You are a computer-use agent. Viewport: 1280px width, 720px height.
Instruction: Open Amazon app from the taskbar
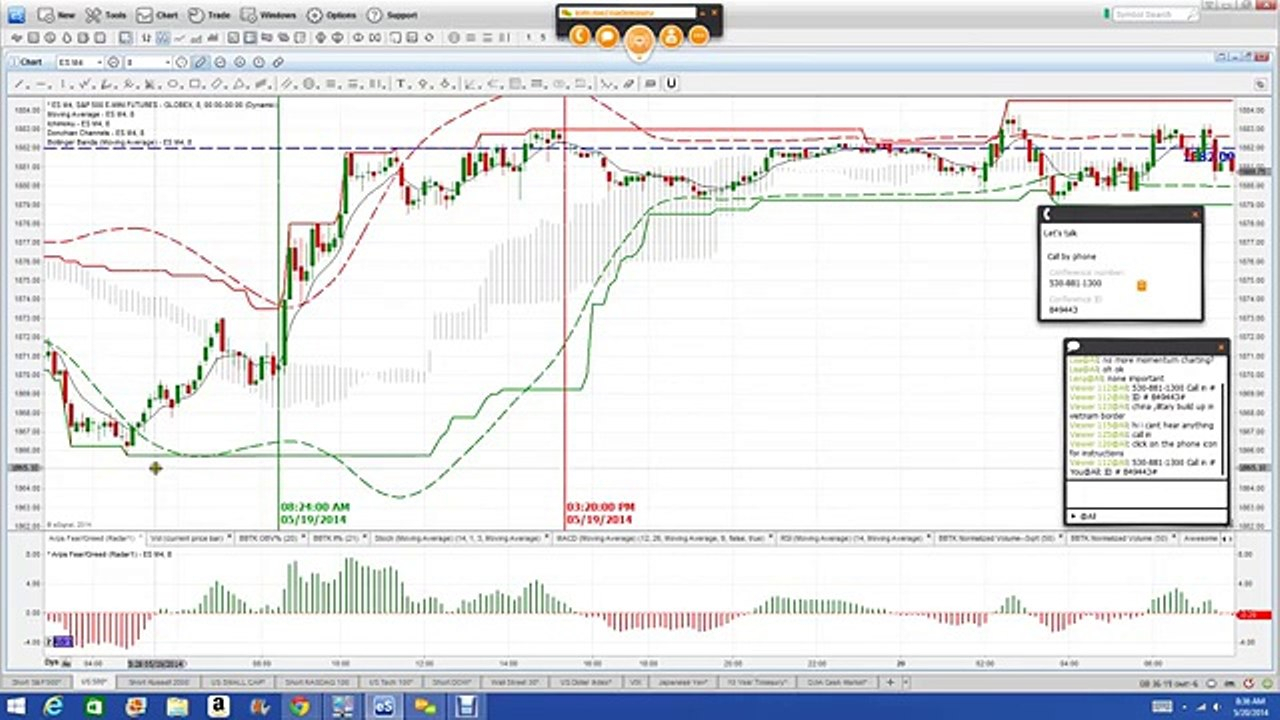[x=217, y=707]
